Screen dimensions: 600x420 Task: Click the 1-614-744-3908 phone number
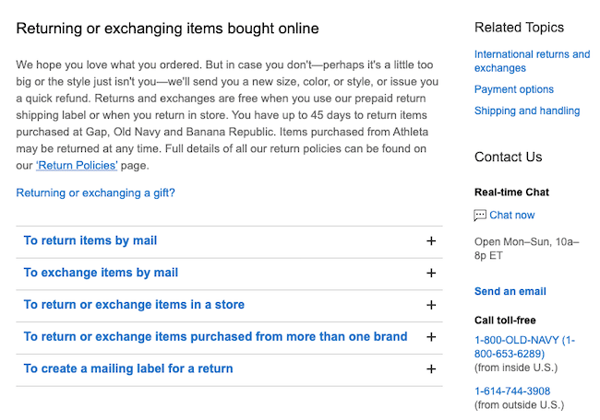(x=512, y=391)
